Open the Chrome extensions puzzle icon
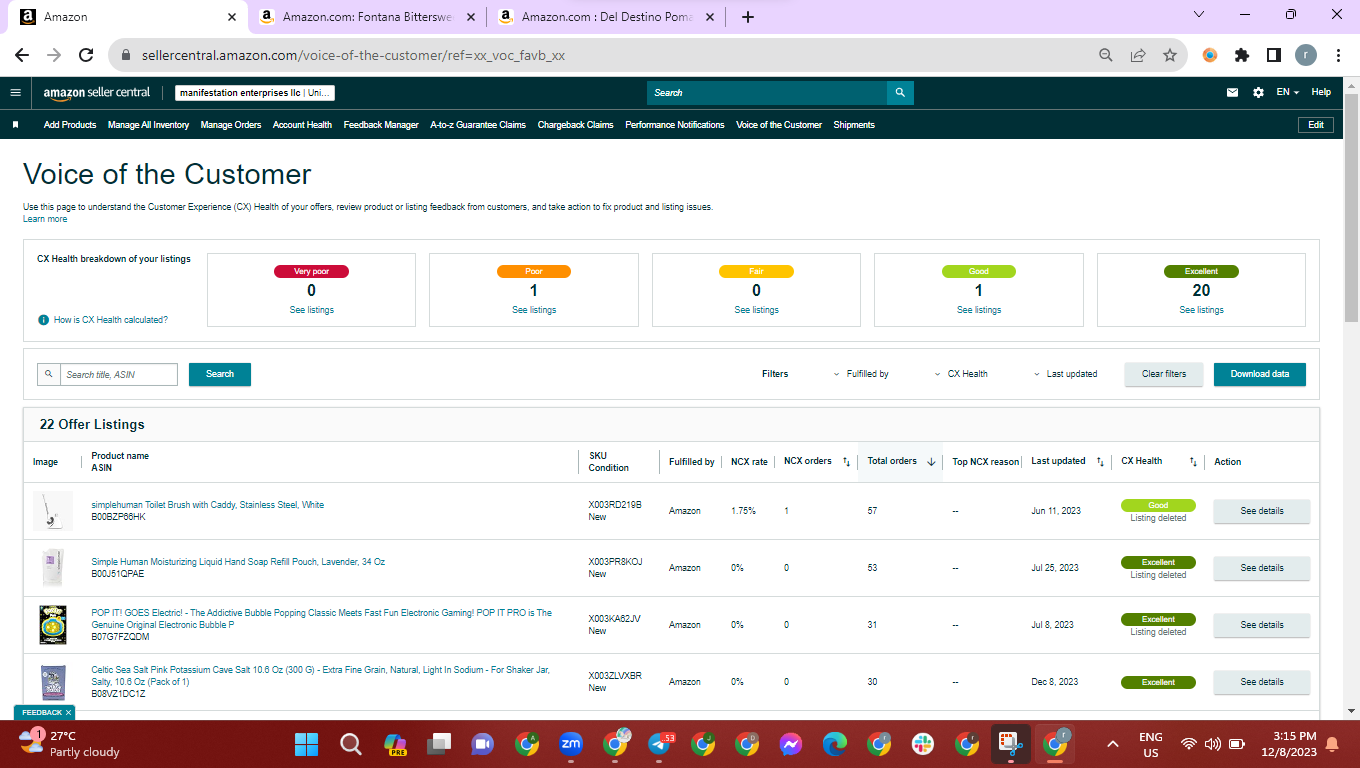This screenshot has height=768, width=1360. click(1242, 55)
